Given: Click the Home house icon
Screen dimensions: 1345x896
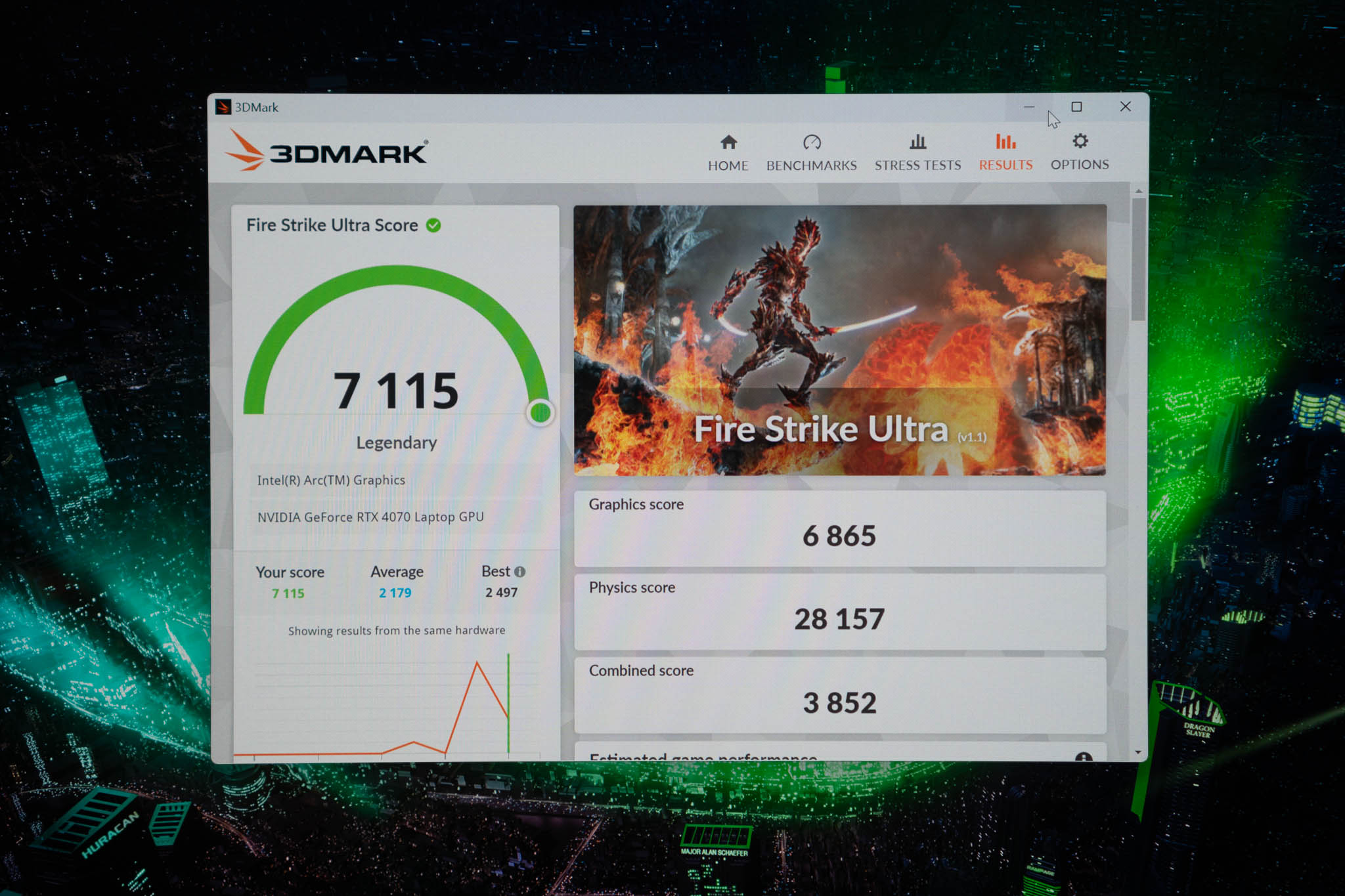Looking at the screenshot, I should [x=728, y=142].
